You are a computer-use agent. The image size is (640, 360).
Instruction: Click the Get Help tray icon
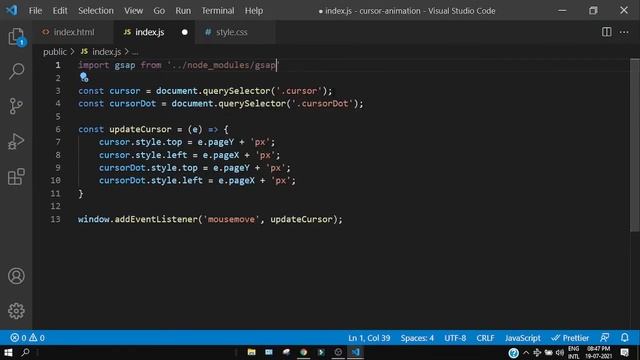513,353
